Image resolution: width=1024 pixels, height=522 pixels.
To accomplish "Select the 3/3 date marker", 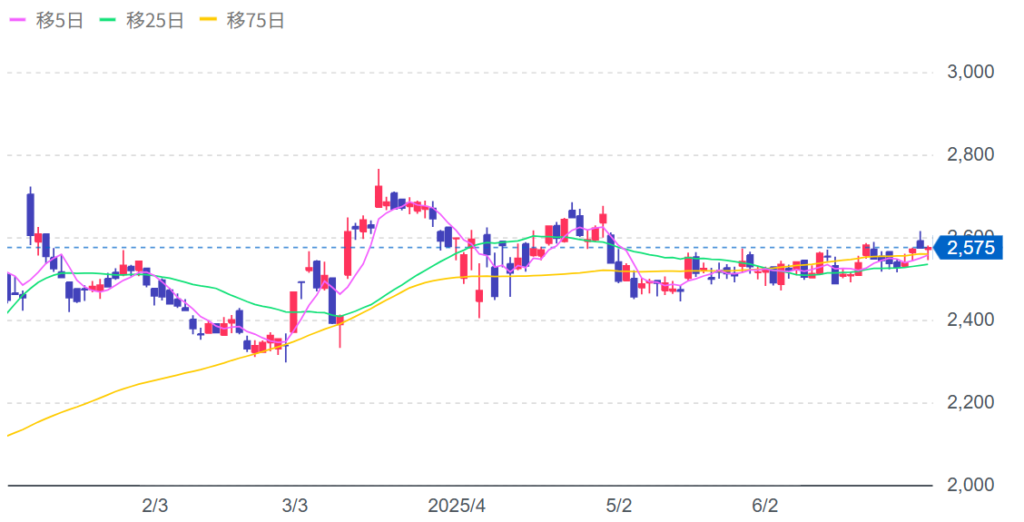I will tap(295, 505).
